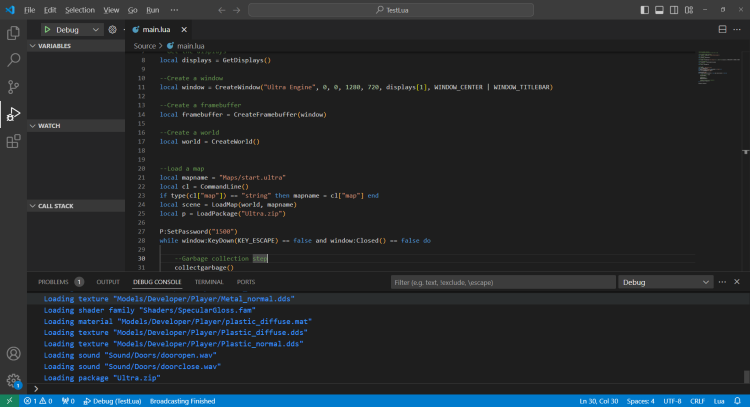
Task: Click CRLF line ending in status bar
Action: (698, 400)
